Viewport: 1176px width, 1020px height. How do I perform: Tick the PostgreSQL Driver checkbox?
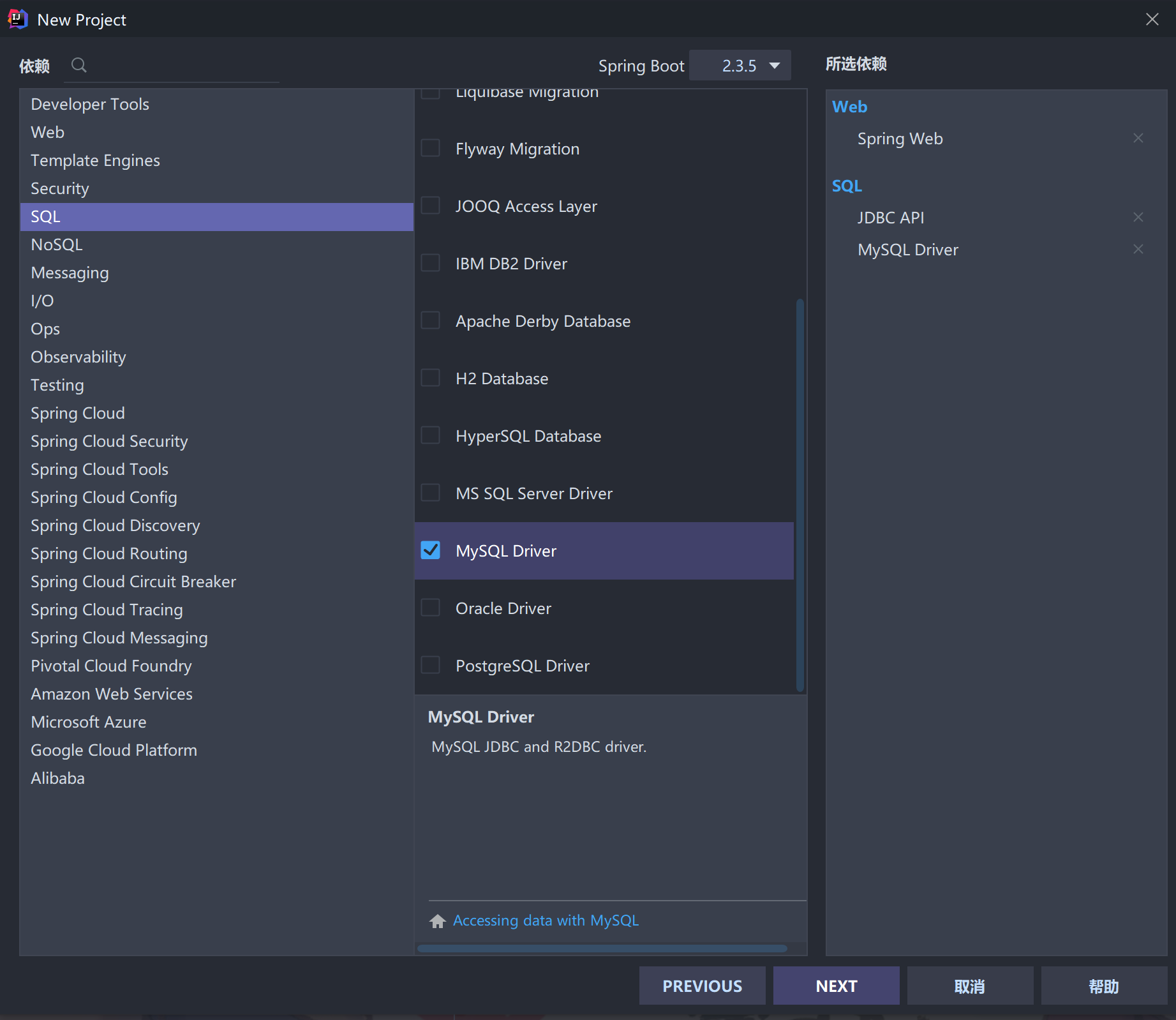click(431, 665)
